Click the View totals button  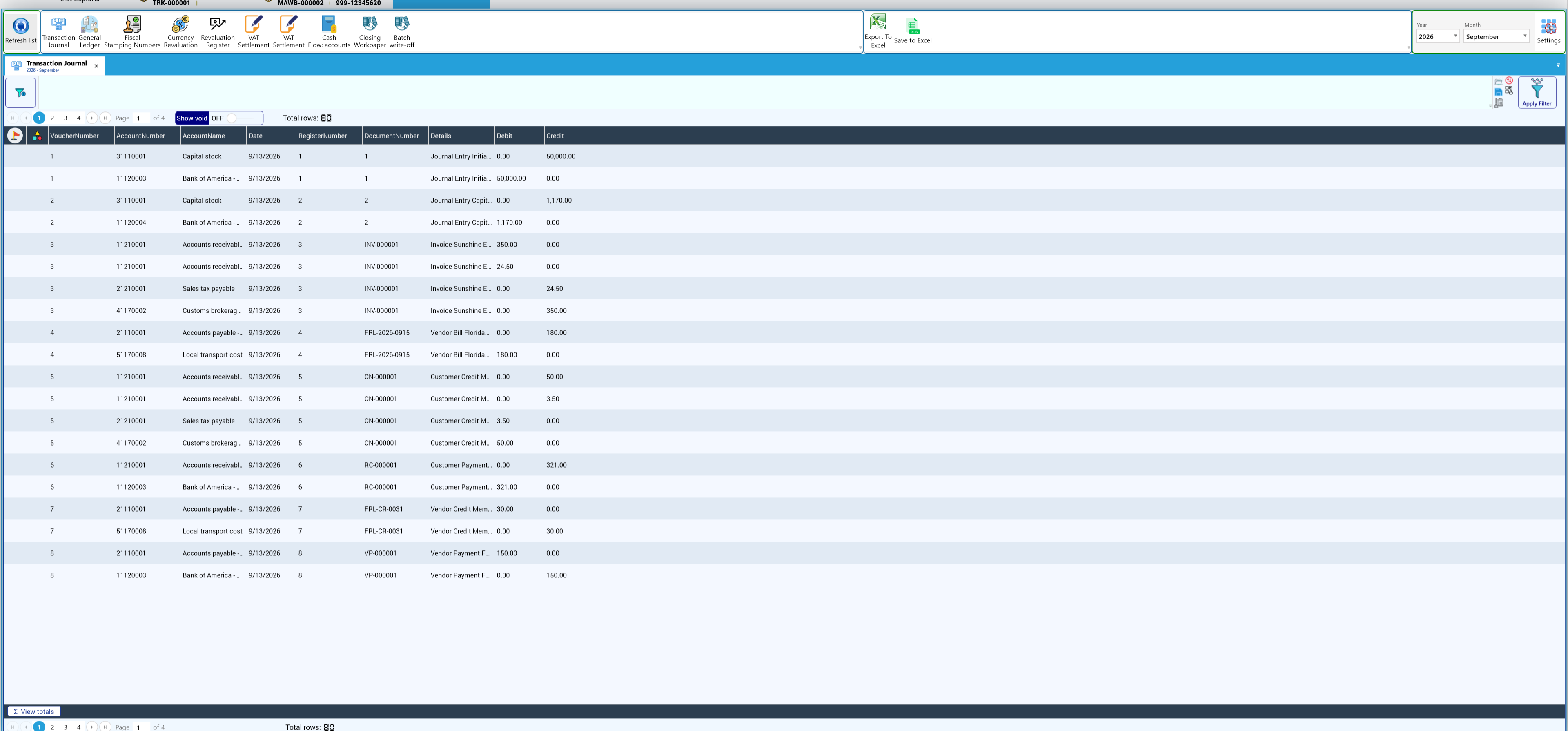[x=33, y=711]
